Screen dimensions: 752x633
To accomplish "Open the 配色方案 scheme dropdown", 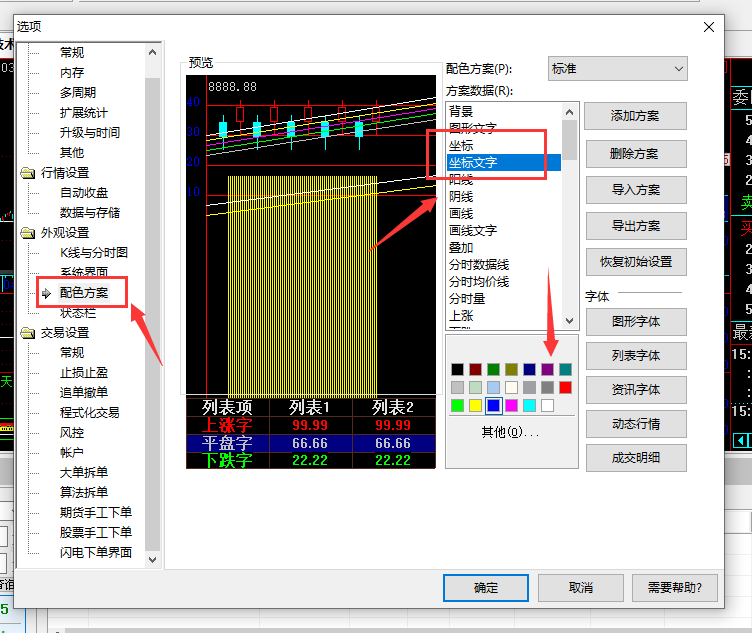I will 617,69.
